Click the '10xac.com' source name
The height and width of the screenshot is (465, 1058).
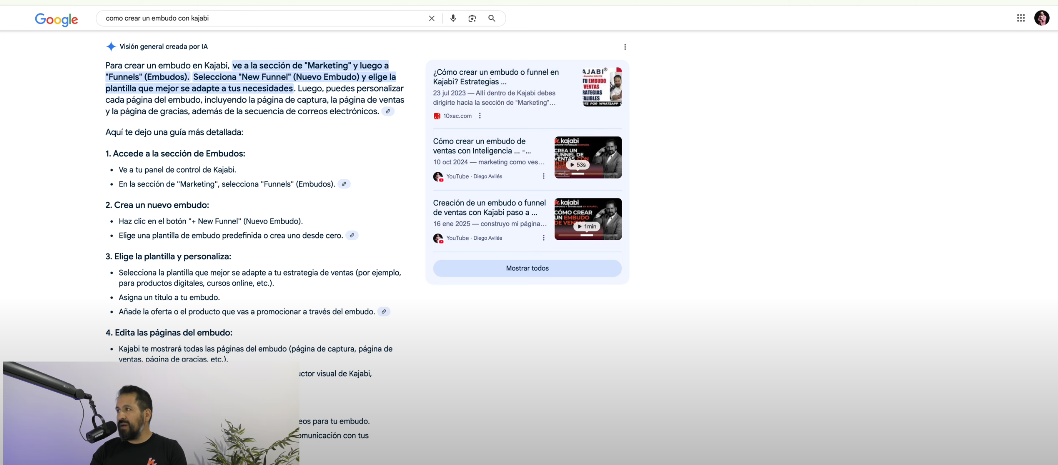pos(457,116)
